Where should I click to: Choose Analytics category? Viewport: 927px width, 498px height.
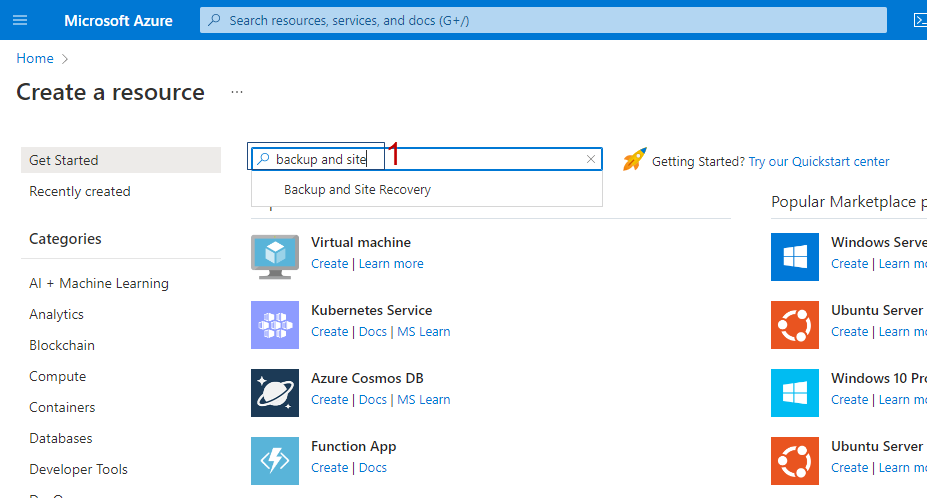(56, 315)
